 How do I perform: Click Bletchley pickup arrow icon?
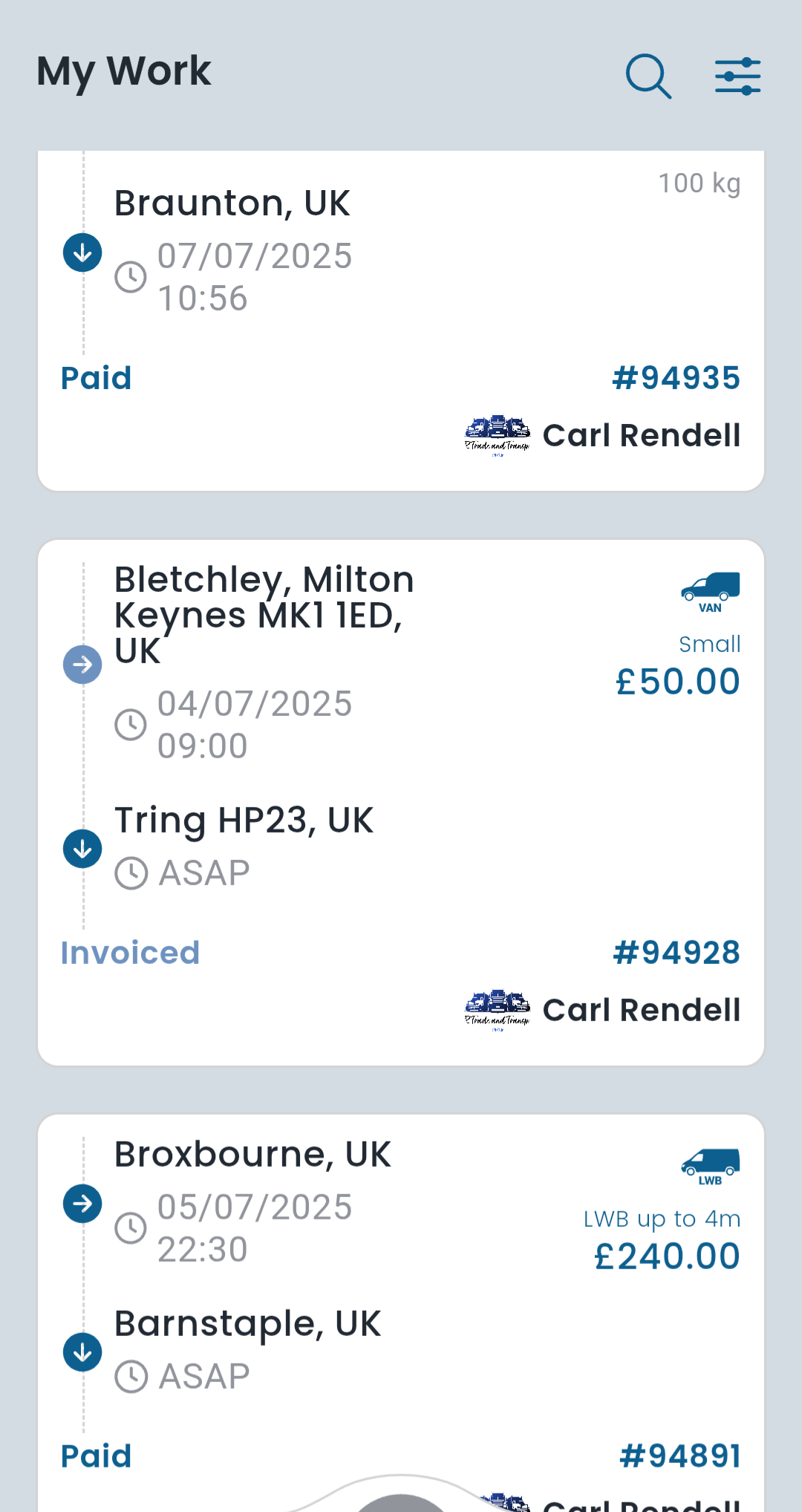tap(82, 664)
